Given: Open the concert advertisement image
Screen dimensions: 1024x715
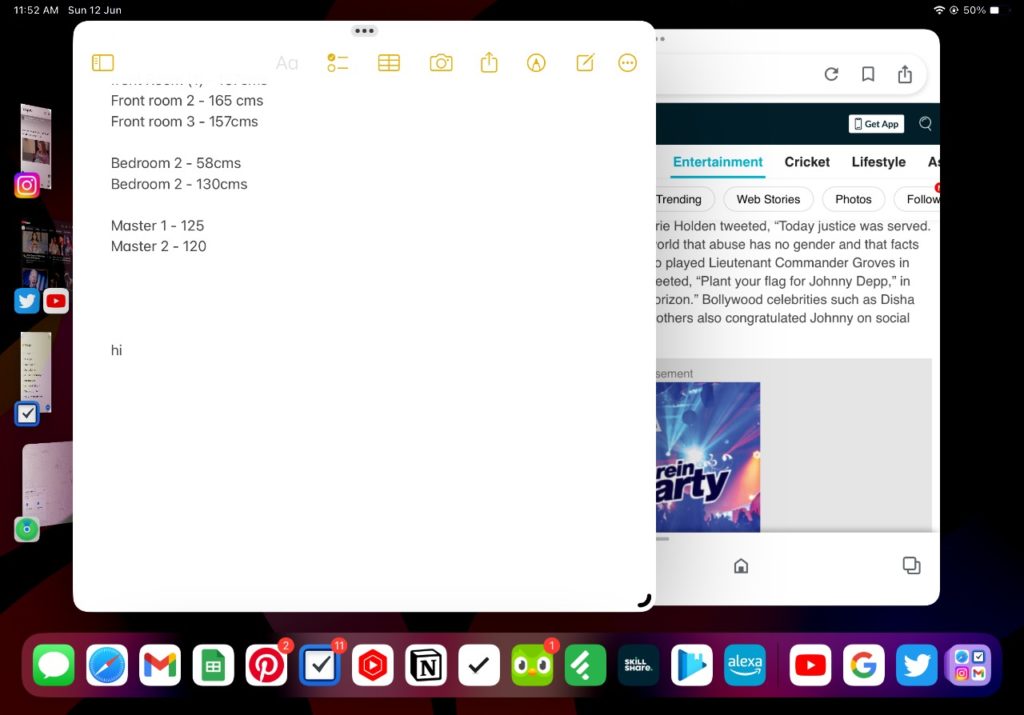Looking at the screenshot, I should click(x=708, y=457).
